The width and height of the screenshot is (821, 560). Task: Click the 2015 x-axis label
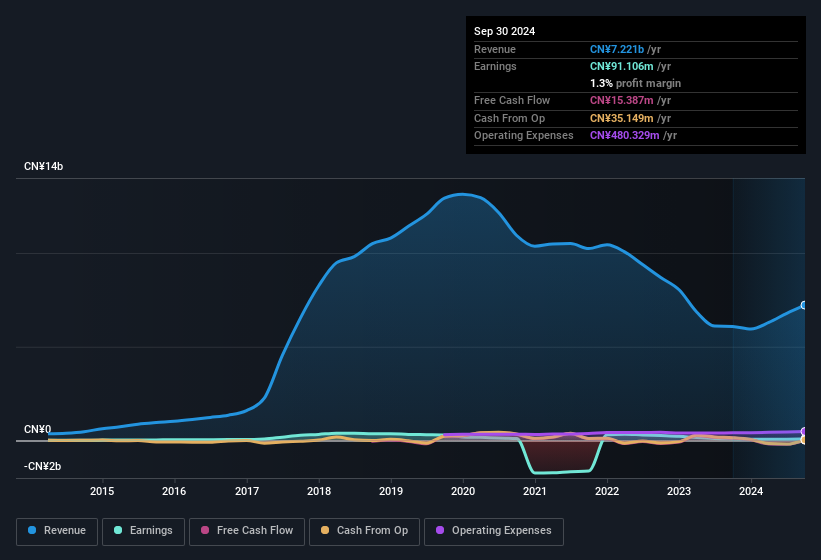[x=102, y=491]
